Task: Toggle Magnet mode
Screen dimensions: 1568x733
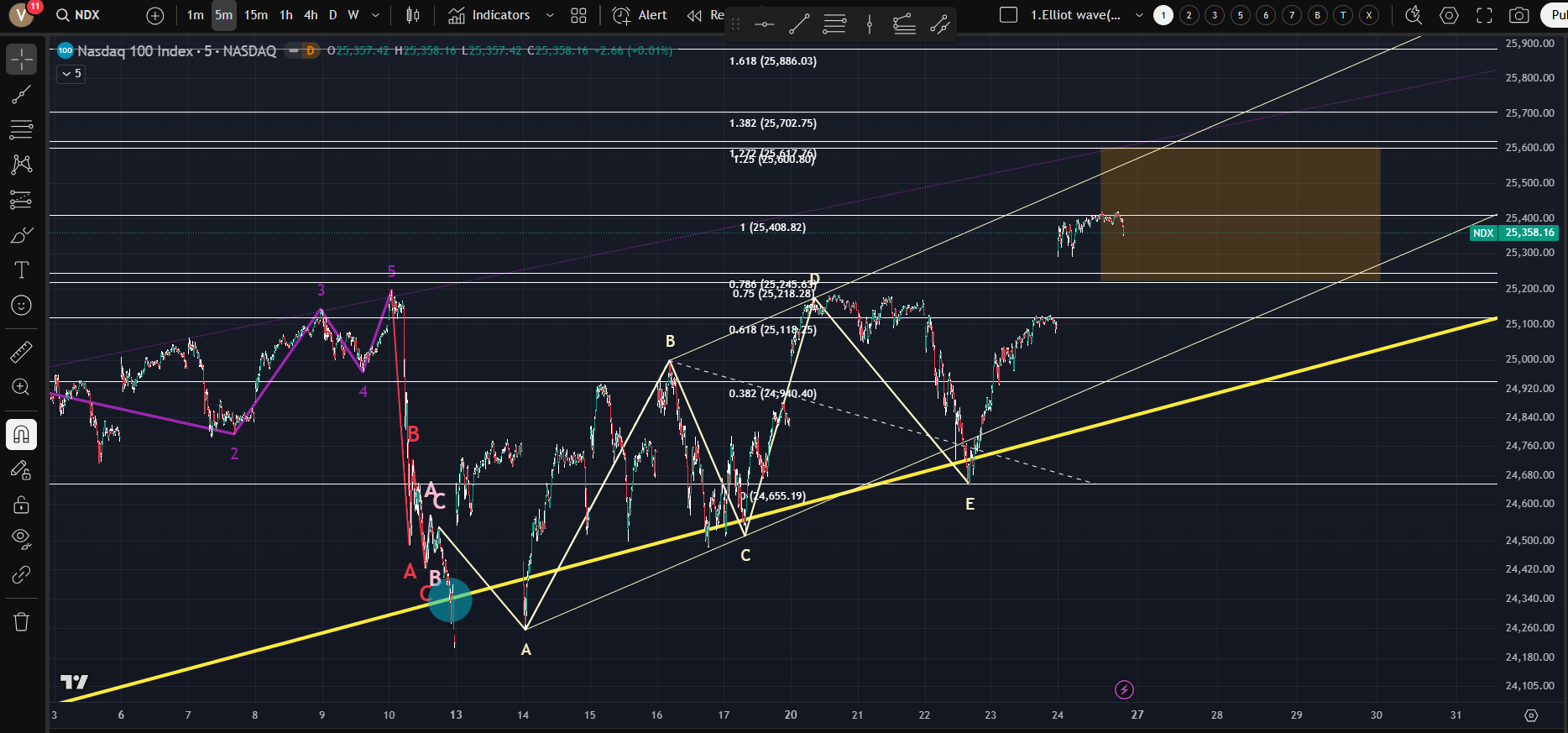Action: pos(21,434)
